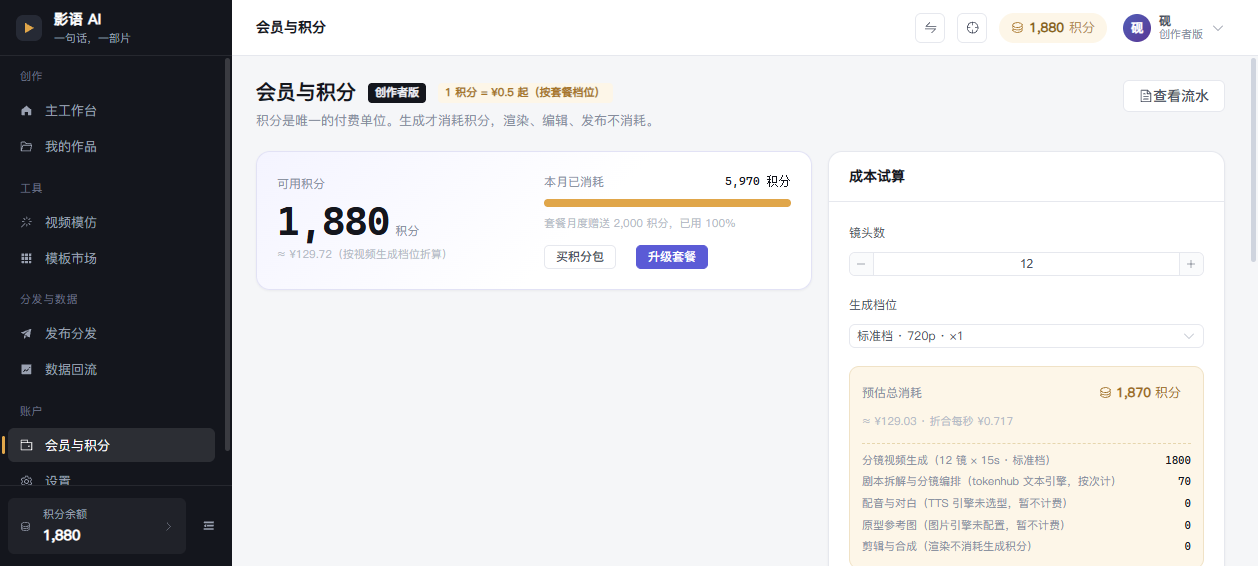The image size is (1258, 566).
Task: Click the 买积分包 button
Action: [580, 257]
